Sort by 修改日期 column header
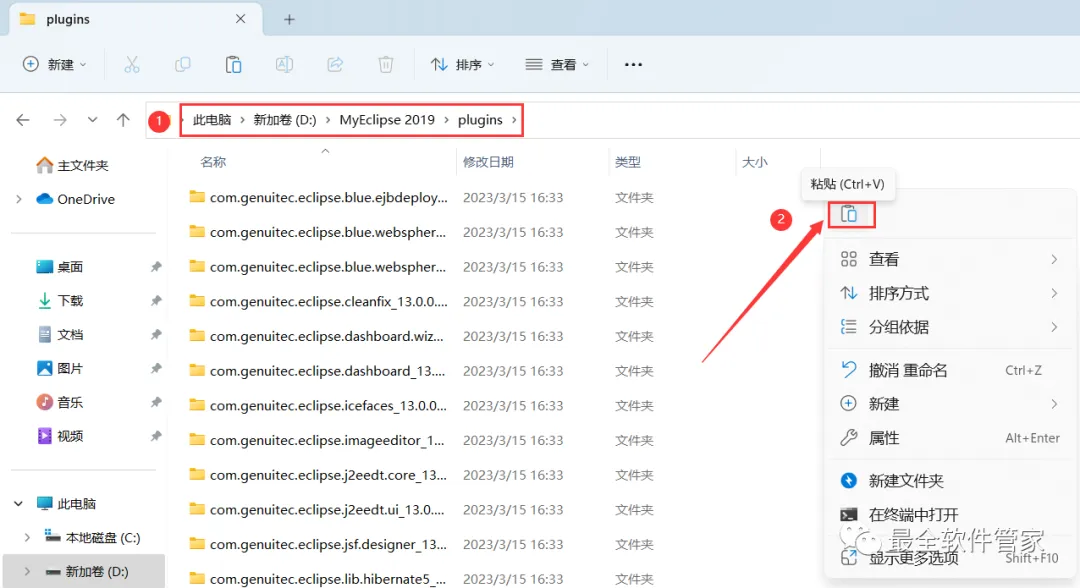Viewport: 1080px width, 588px height. tap(488, 162)
